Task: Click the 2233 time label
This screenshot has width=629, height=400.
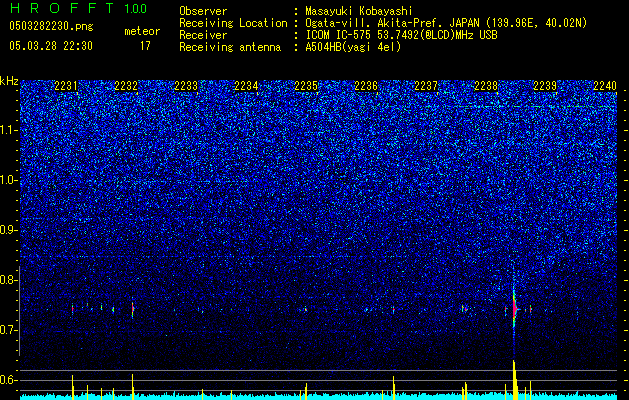Action: pyautogui.click(x=186, y=86)
